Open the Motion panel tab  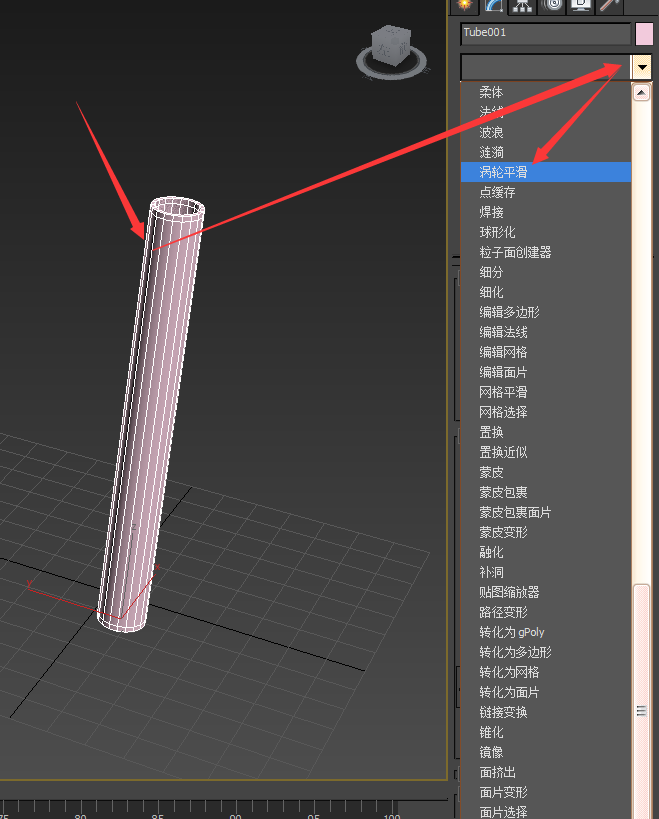pos(551,5)
